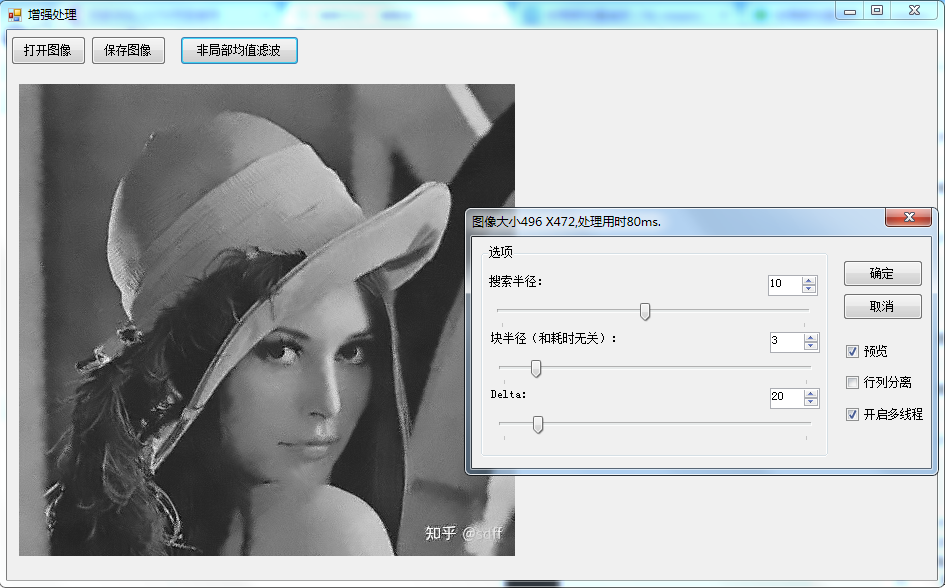Click the Delta slider thumb

(x=538, y=424)
